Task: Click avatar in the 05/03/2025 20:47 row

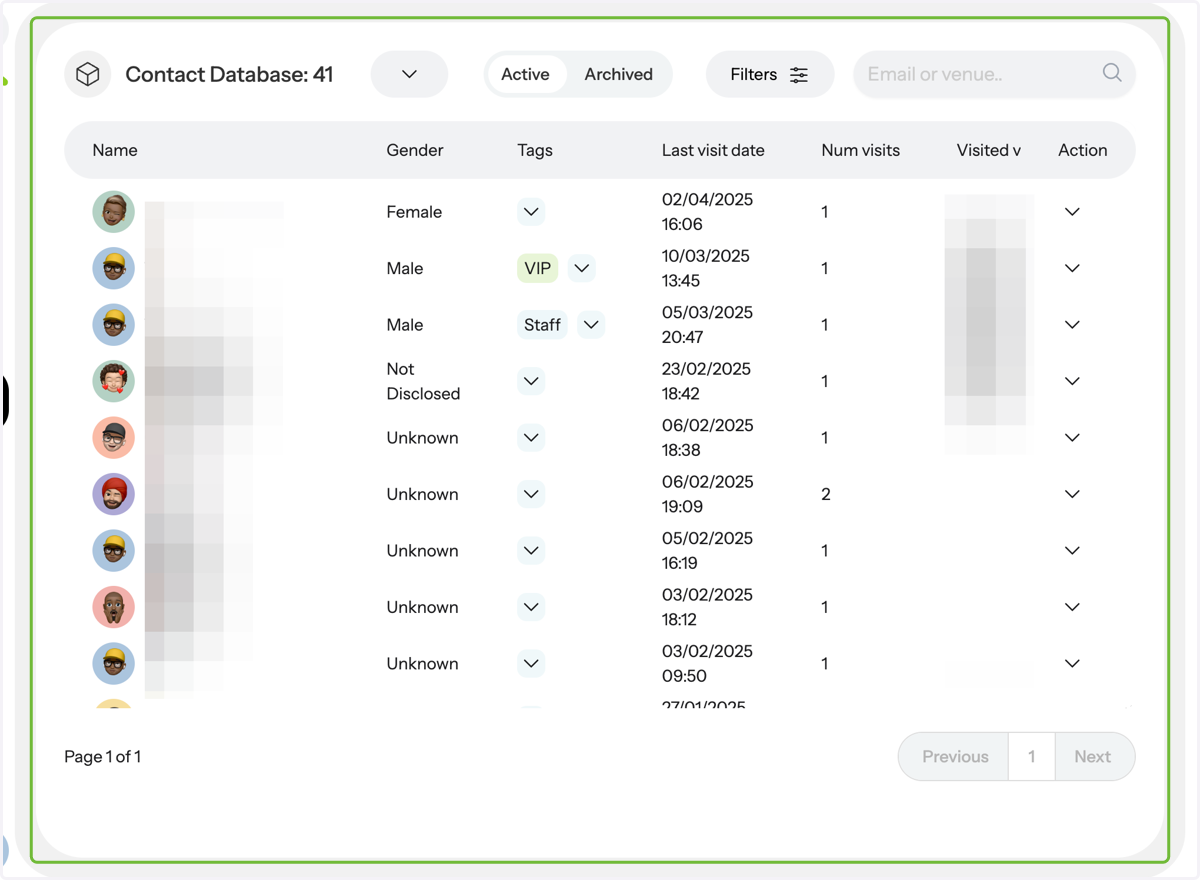Action: pyautogui.click(x=114, y=325)
